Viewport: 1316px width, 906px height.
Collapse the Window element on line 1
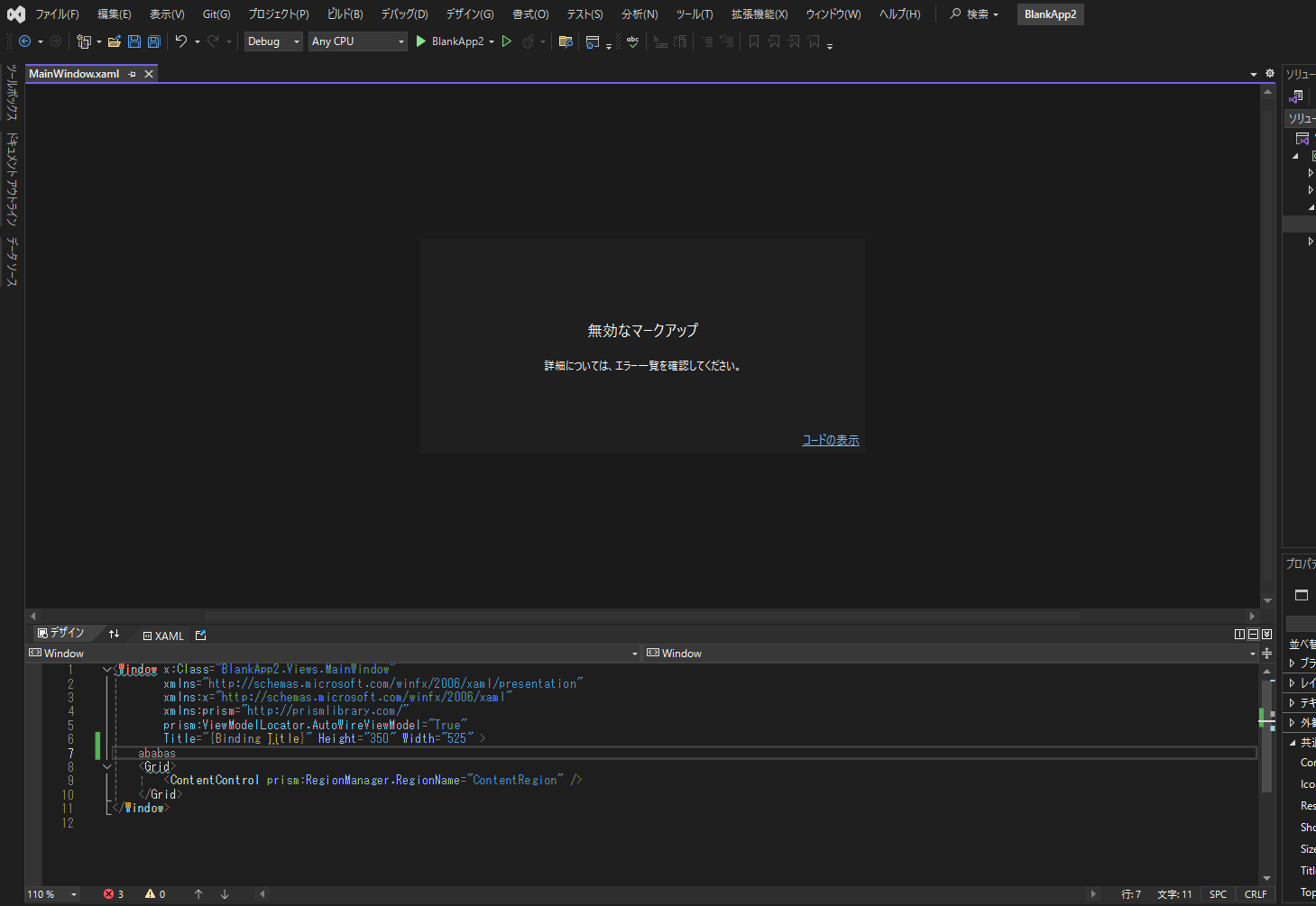[106, 668]
